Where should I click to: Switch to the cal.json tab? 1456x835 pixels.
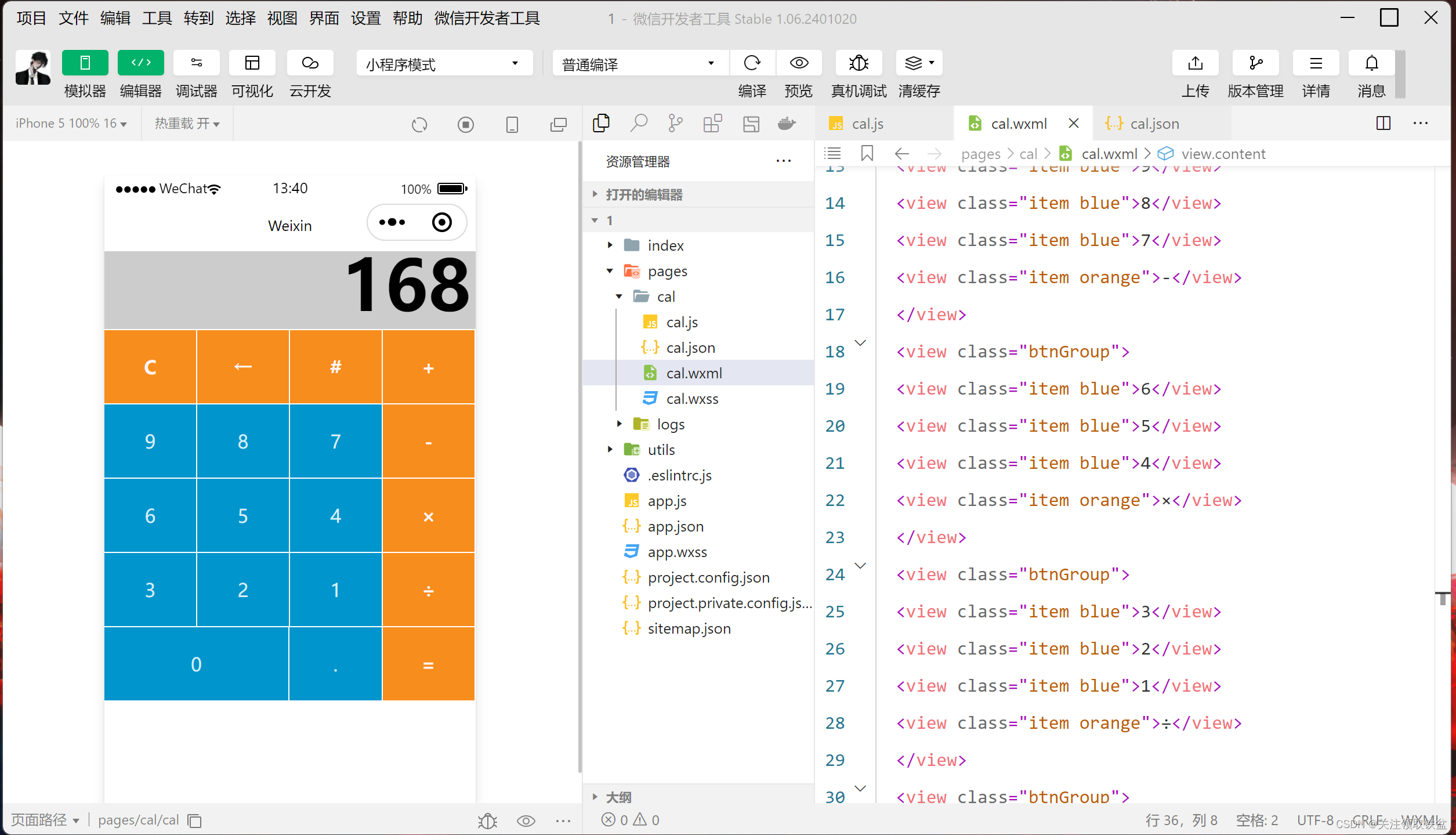(1153, 124)
